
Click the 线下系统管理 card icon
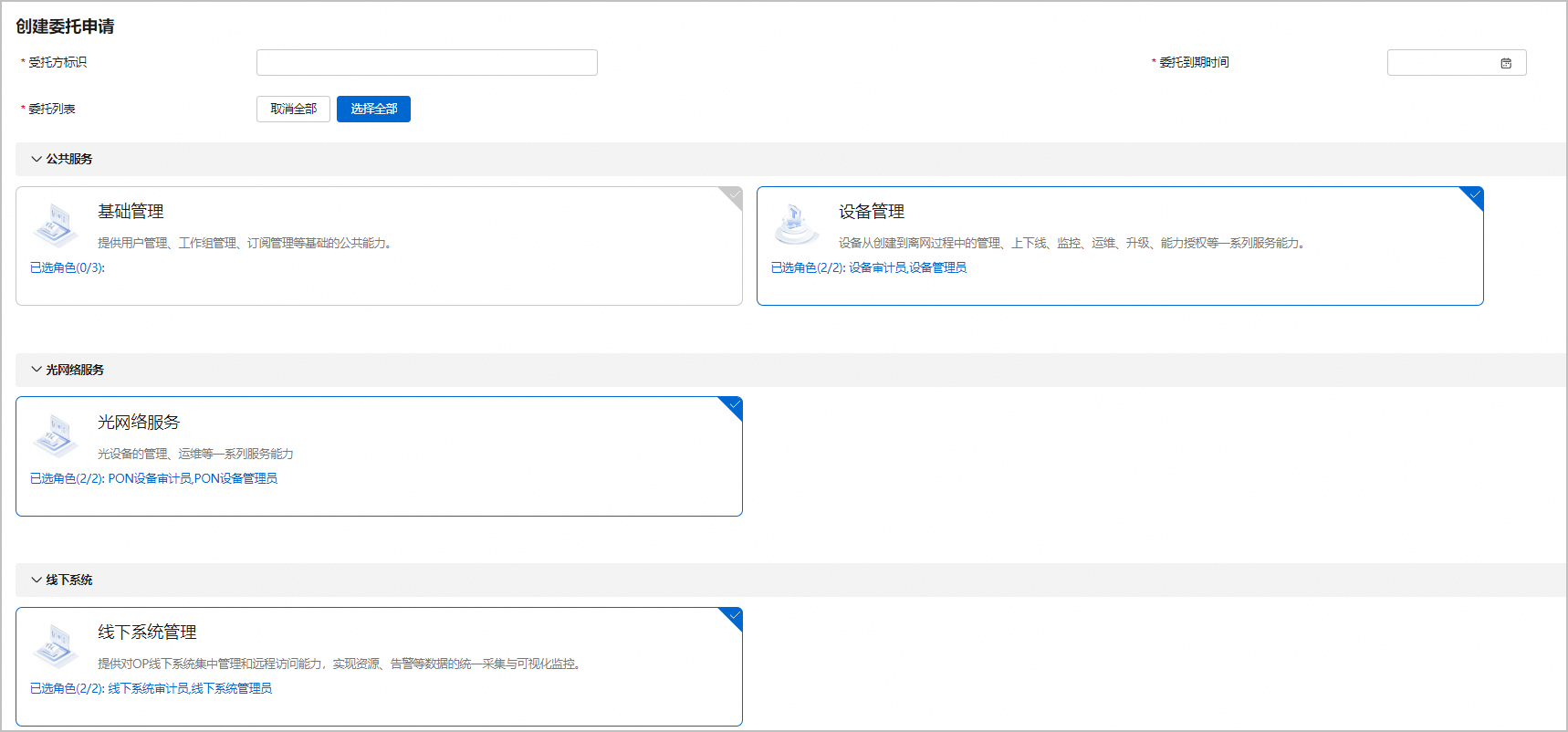[56, 646]
